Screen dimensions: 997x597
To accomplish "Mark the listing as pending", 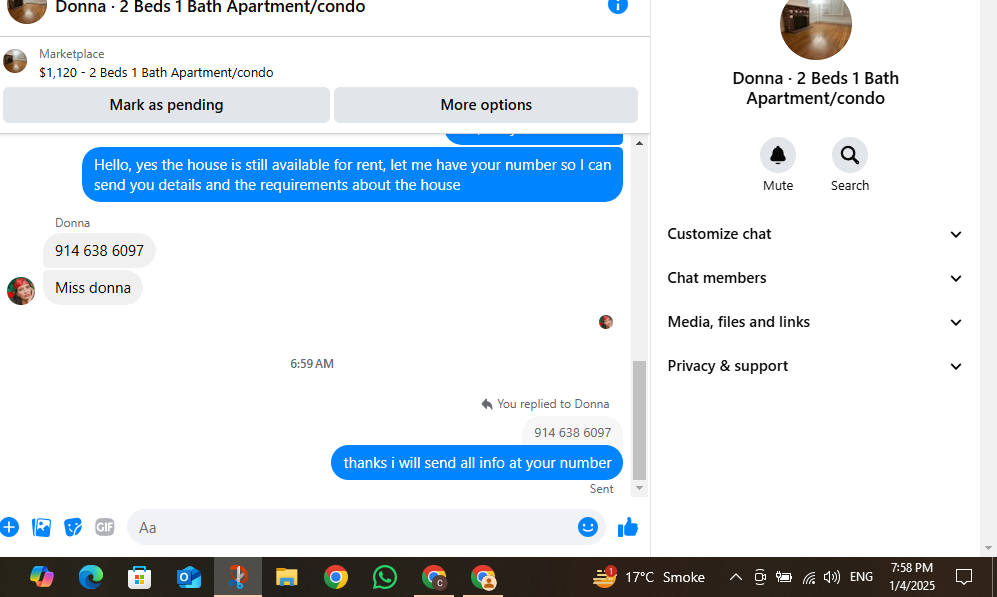I will pos(166,105).
